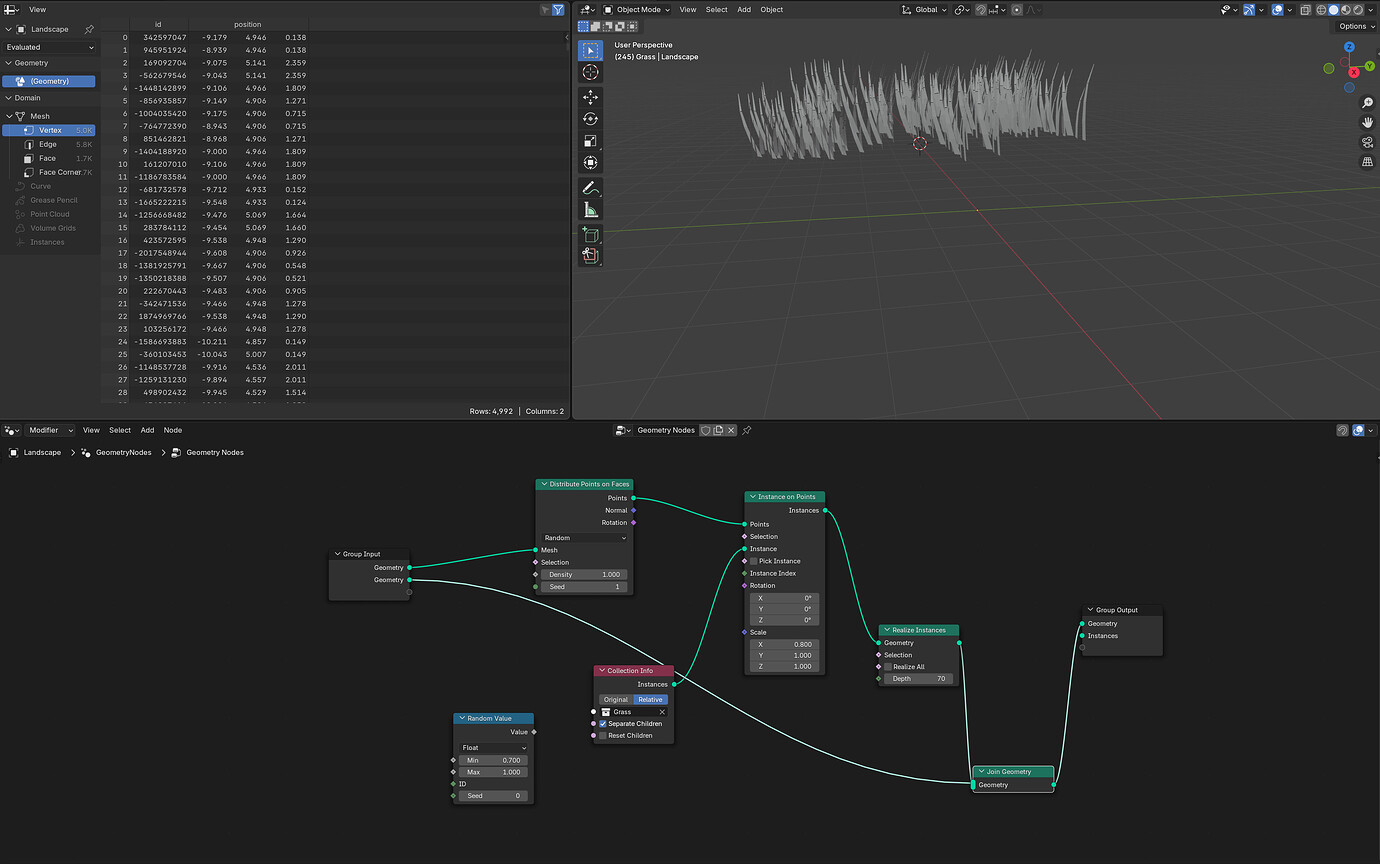Enable Reset Children in Collection Info
1380x864 pixels.
point(603,735)
